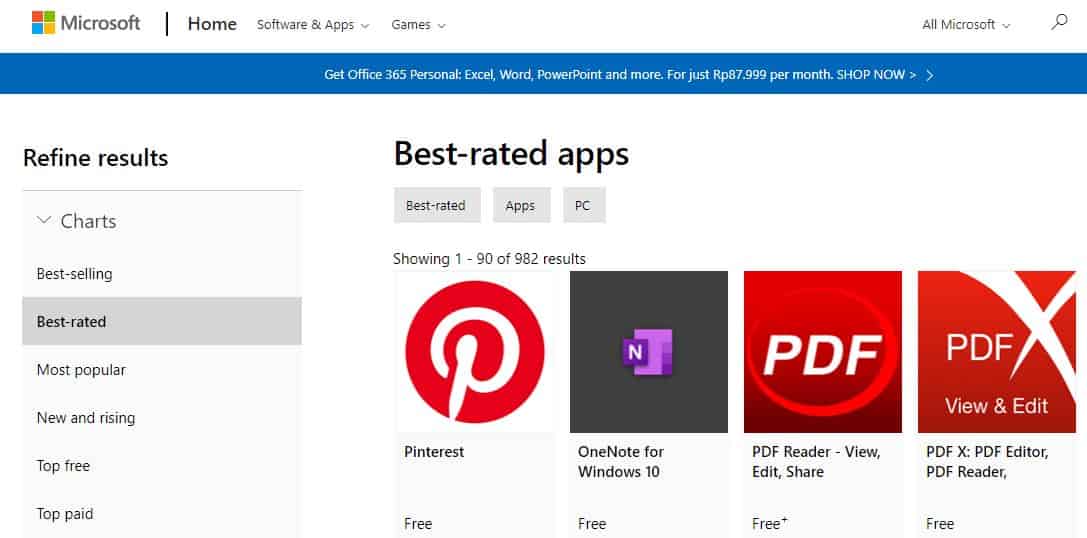Click the PC filter tag
Screen dimensions: 1087x538
point(584,205)
